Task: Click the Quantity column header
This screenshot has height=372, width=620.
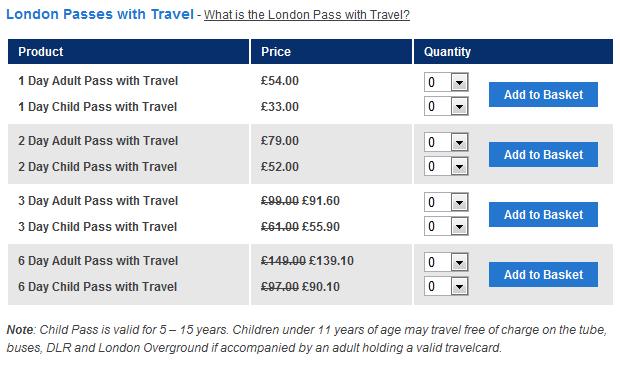Action: (513, 51)
